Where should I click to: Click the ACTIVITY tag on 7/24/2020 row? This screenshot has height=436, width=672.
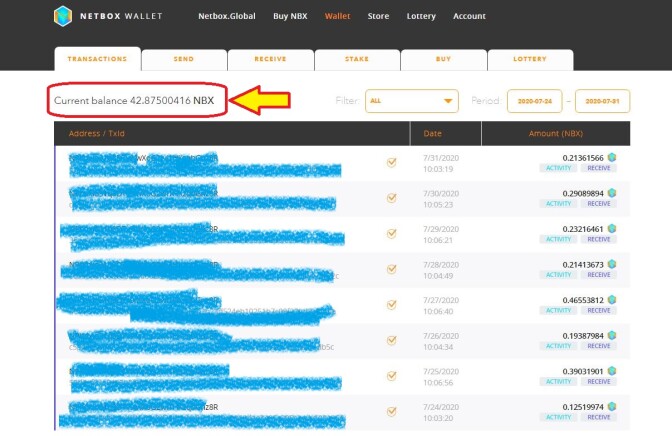click(x=558, y=417)
